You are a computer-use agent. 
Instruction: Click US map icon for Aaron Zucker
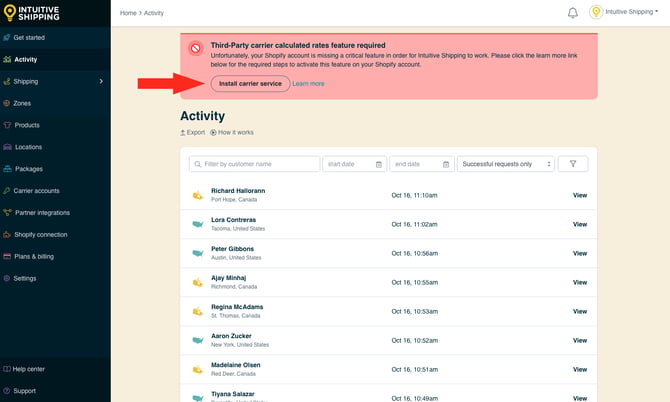point(197,340)
